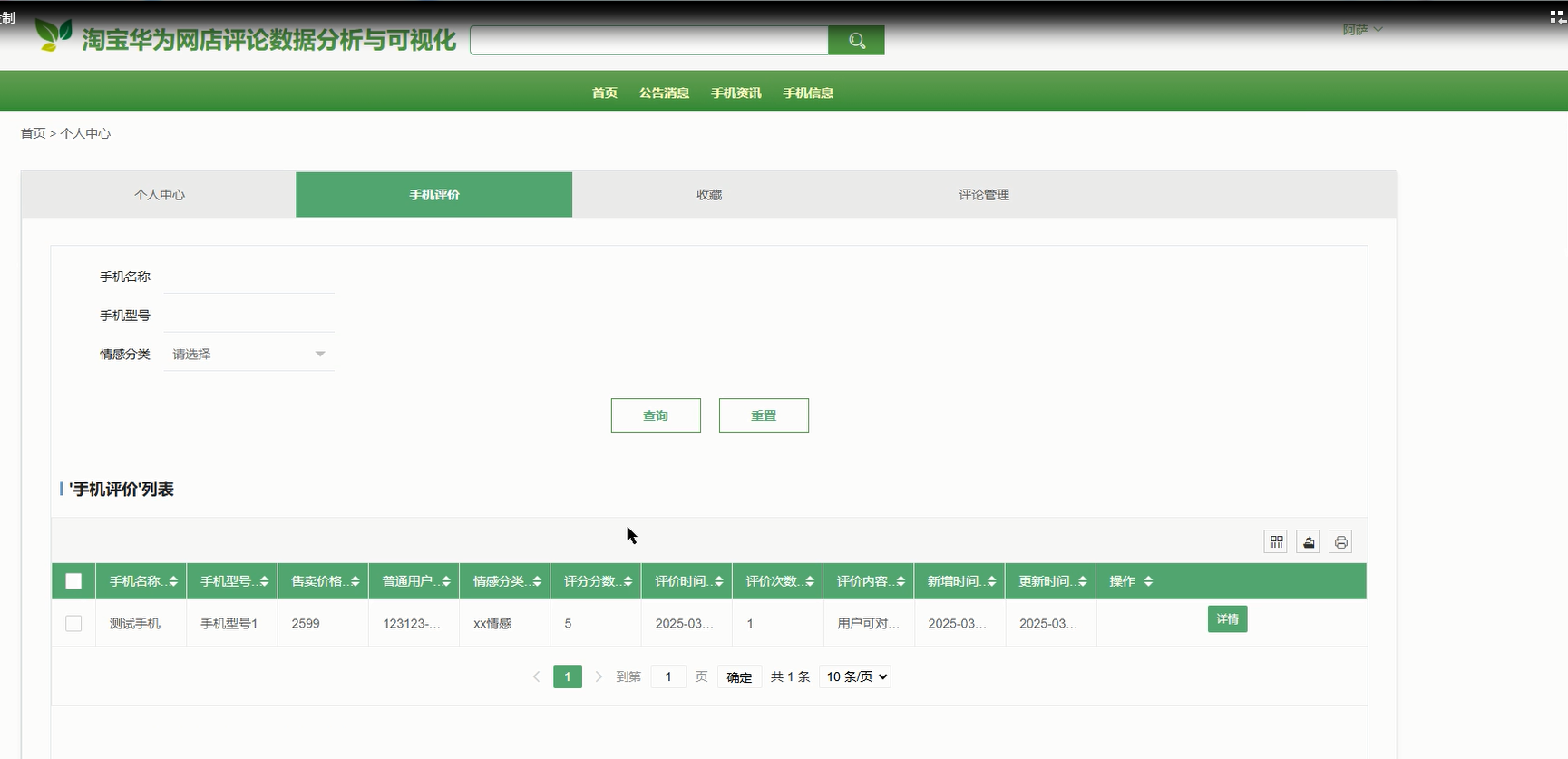Sort by 情感分类 column arrows
This screenshot has height=759, width=1568.
[537, 581]
